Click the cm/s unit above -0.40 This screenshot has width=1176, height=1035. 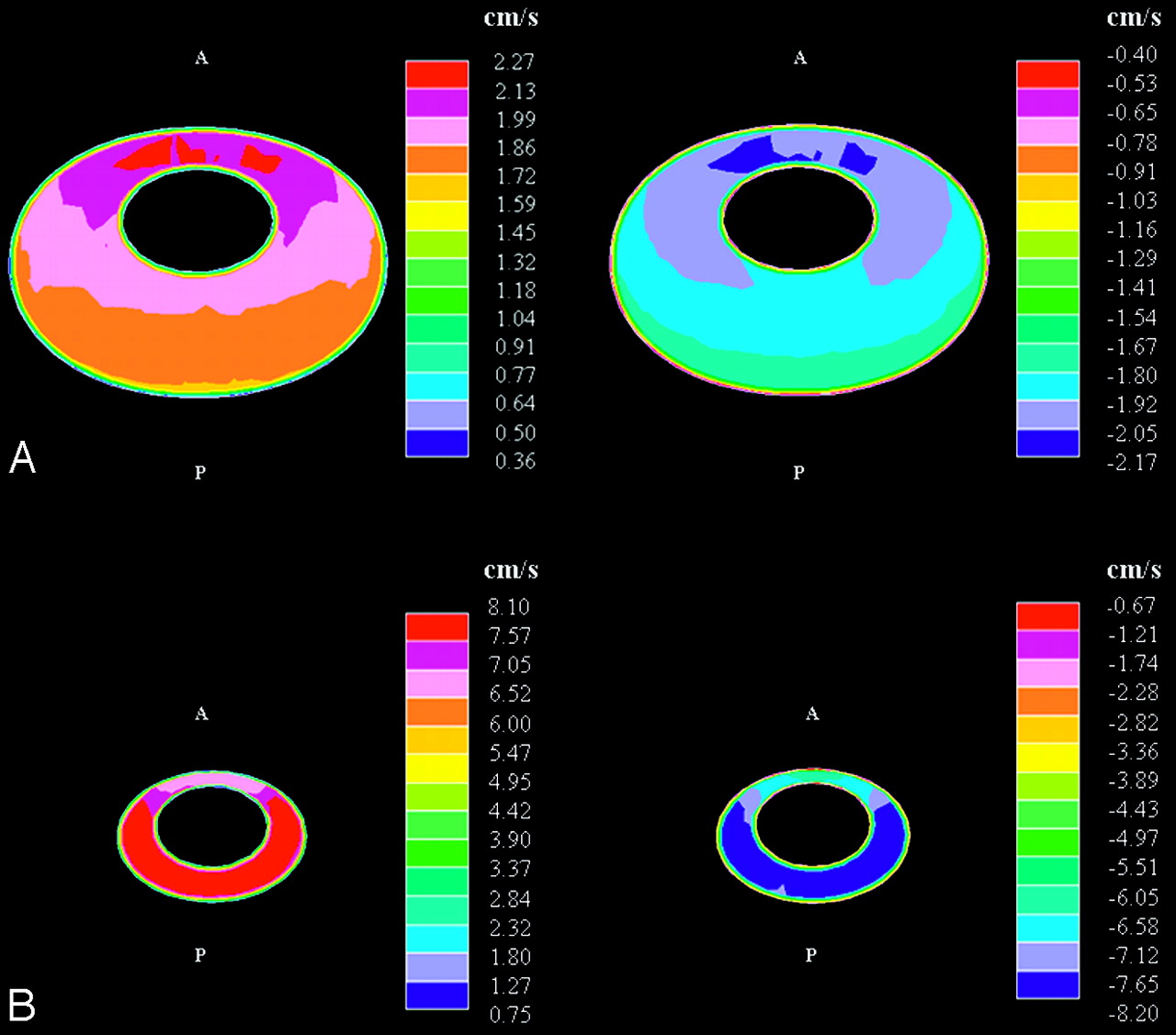click(1134, 17)
